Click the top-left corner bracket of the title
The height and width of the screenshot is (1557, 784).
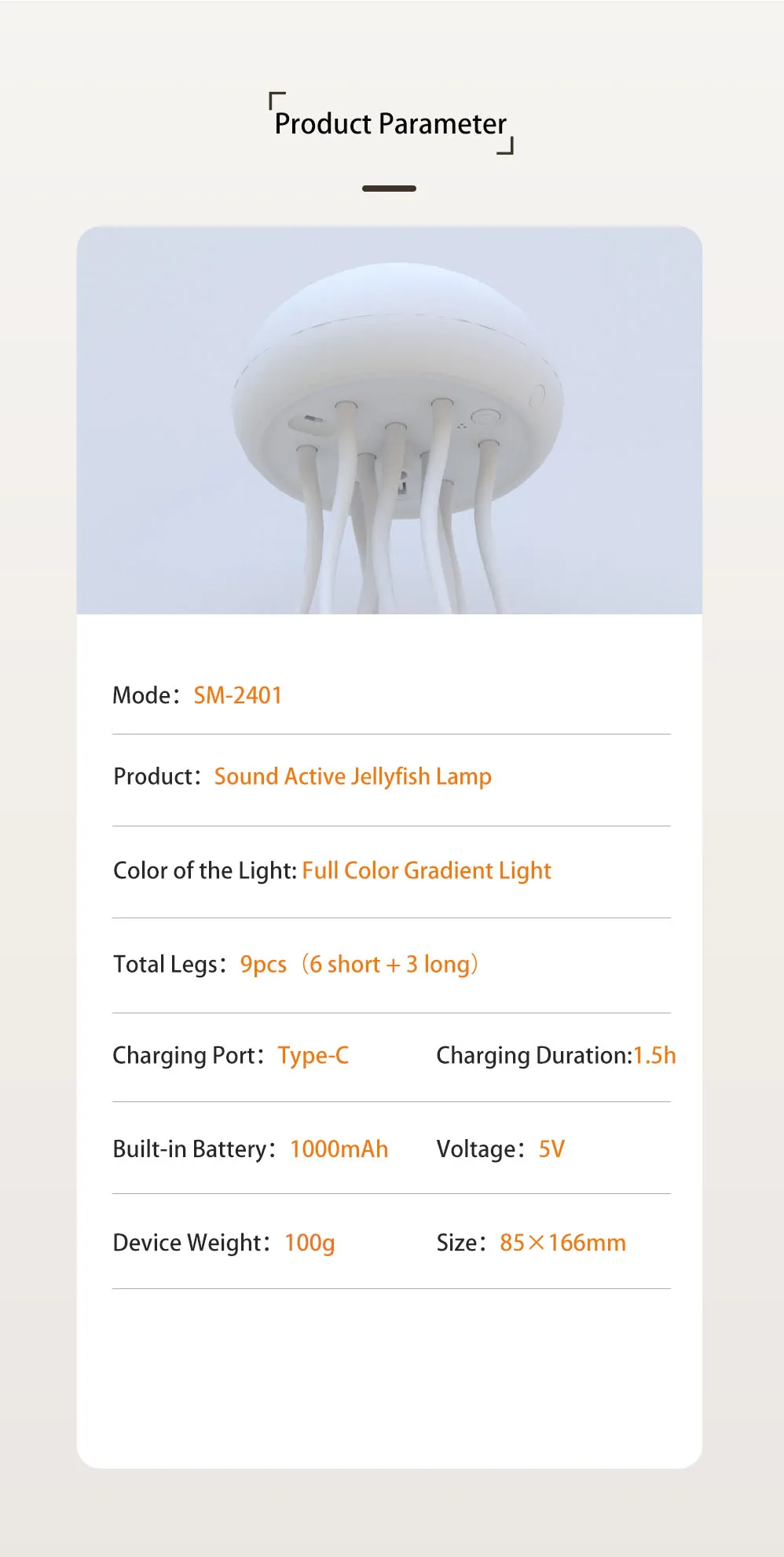tap(276, 99)
